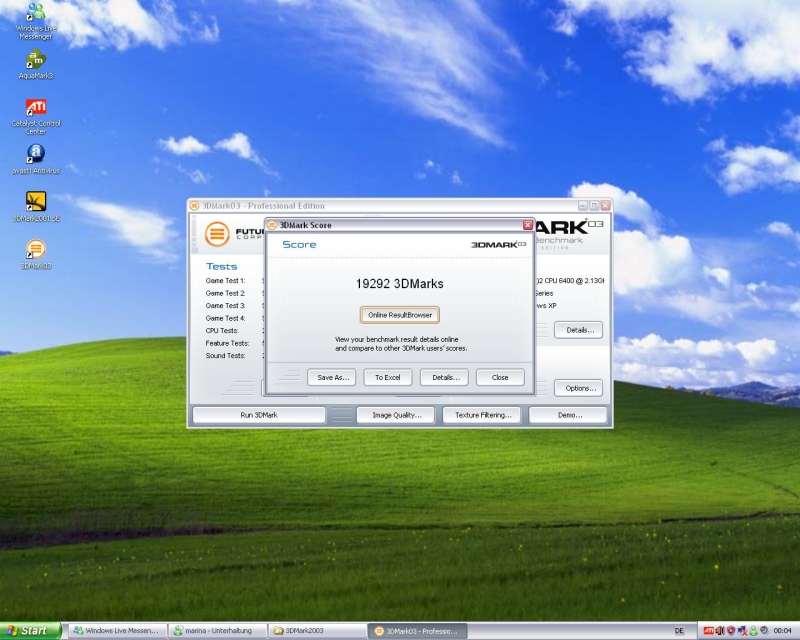This screenshot has height=640, width=800.
Task: Open the 3DMark03 desktop shortcut
Action: pyautogui.click(x=36, y=254)
